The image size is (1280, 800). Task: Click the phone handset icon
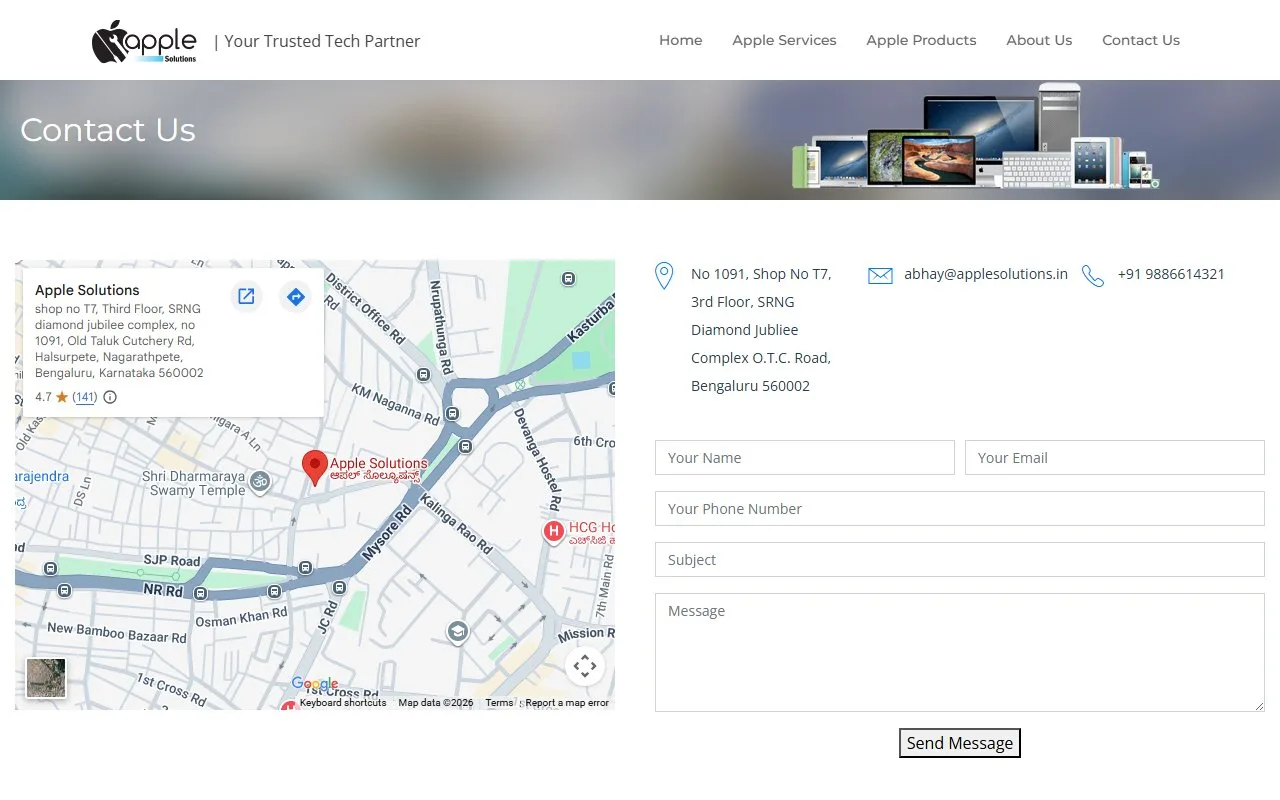1093,276
